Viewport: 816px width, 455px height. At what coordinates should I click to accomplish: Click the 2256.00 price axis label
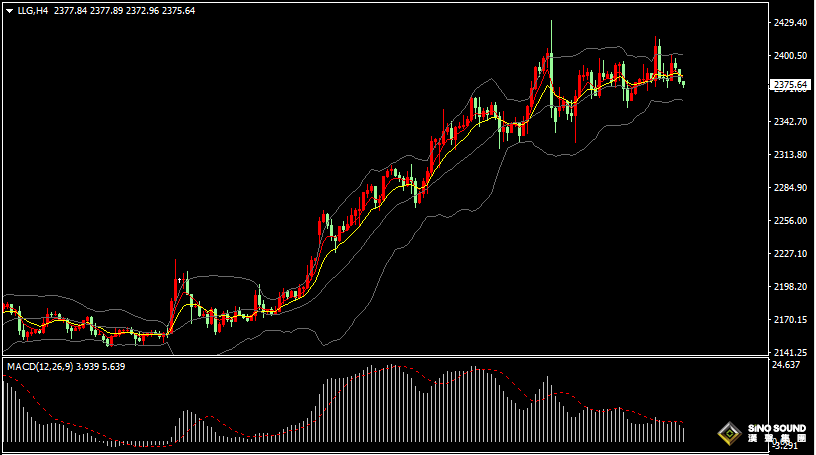[790, 221]
